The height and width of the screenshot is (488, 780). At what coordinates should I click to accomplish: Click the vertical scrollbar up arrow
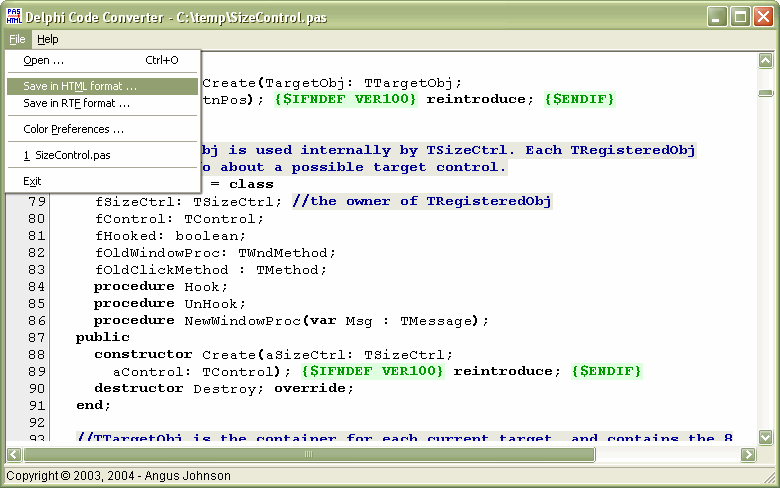click(766, 61)
